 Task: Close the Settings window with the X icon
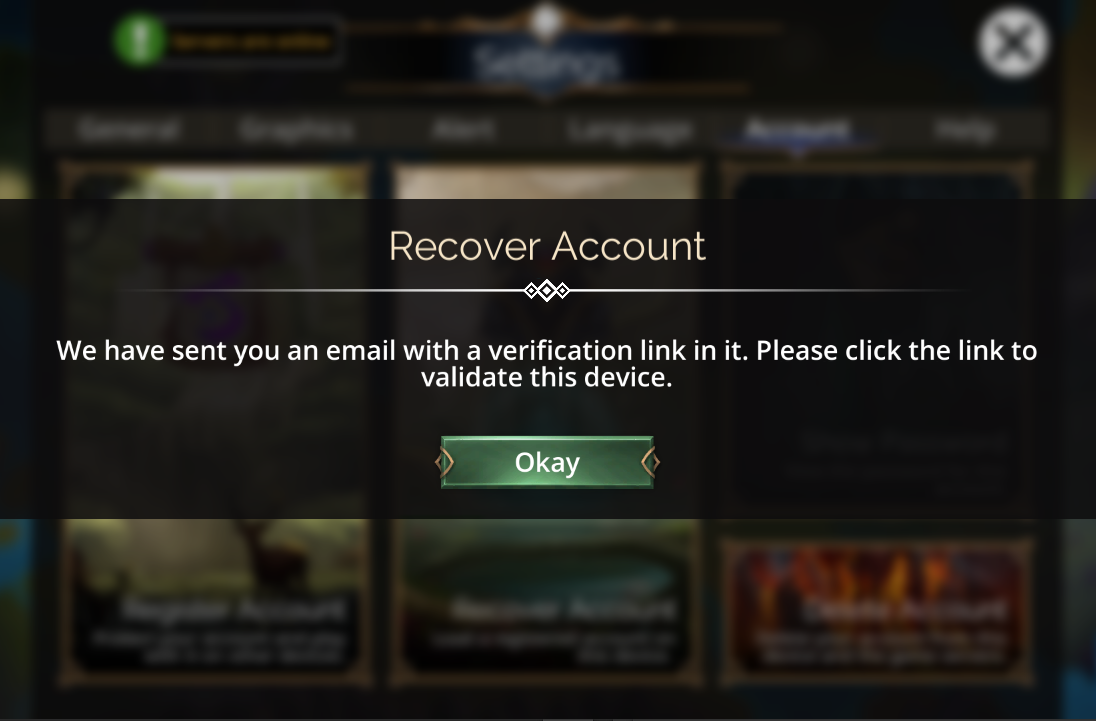(x=1013, y=43)
